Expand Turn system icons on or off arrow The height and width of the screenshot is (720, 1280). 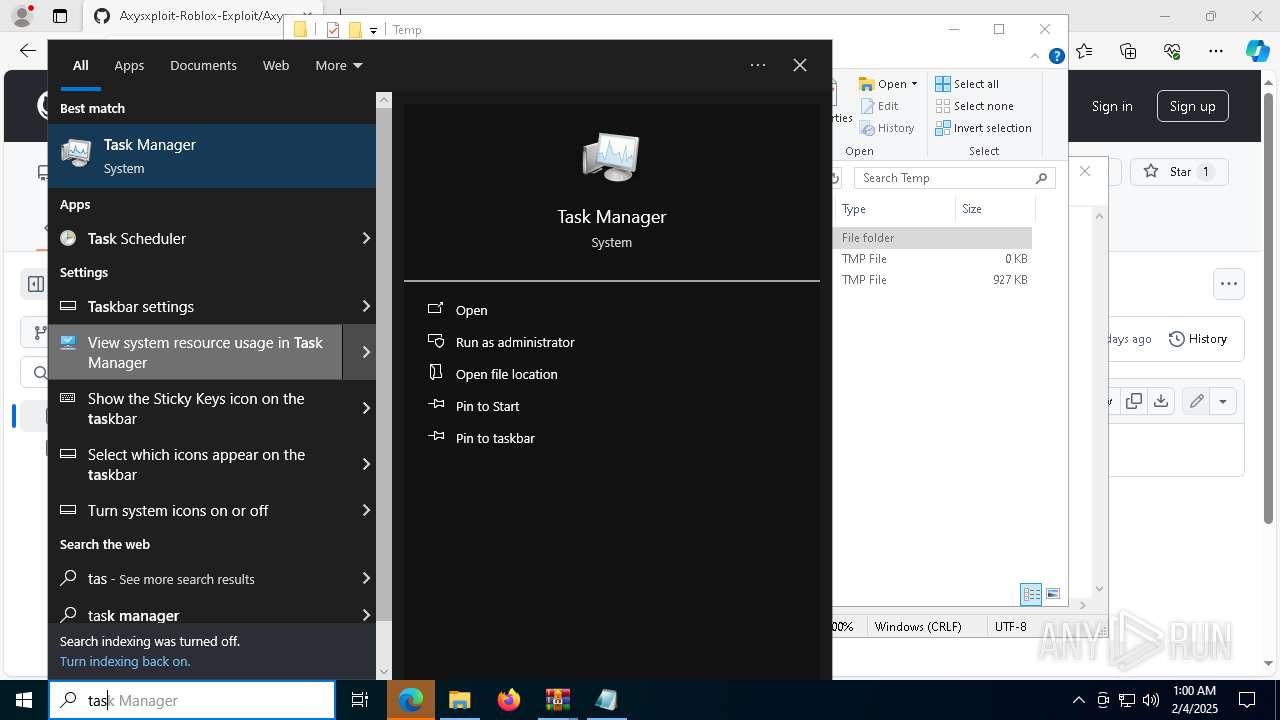coord(366,510)
